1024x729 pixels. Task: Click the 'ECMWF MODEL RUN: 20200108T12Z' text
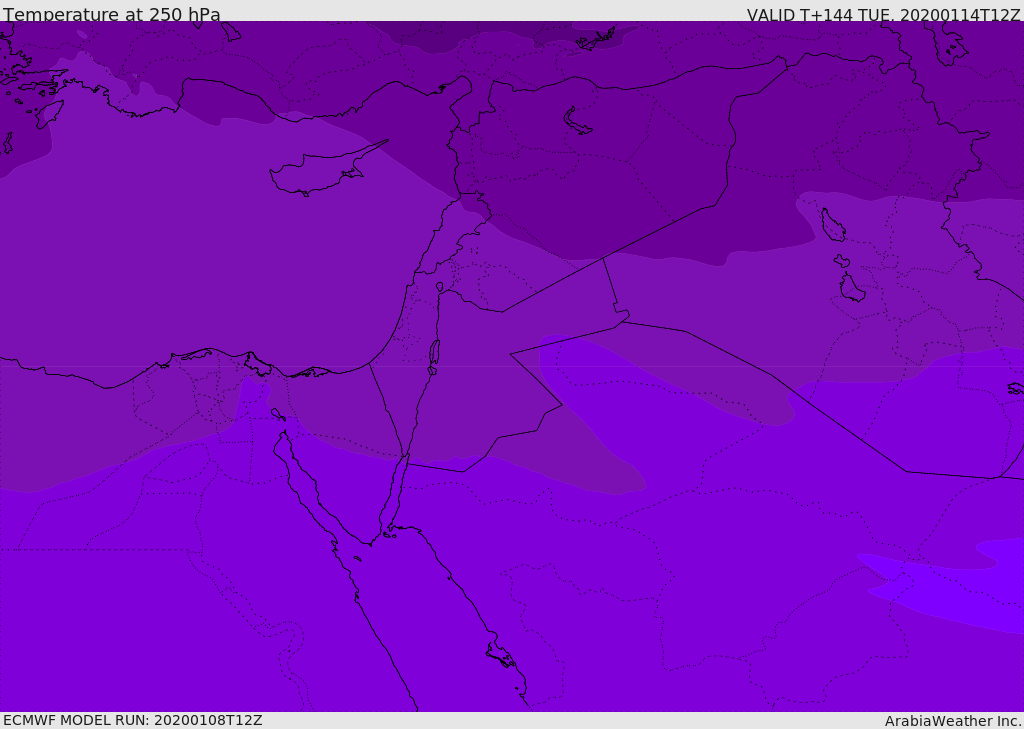coord(133,721)
